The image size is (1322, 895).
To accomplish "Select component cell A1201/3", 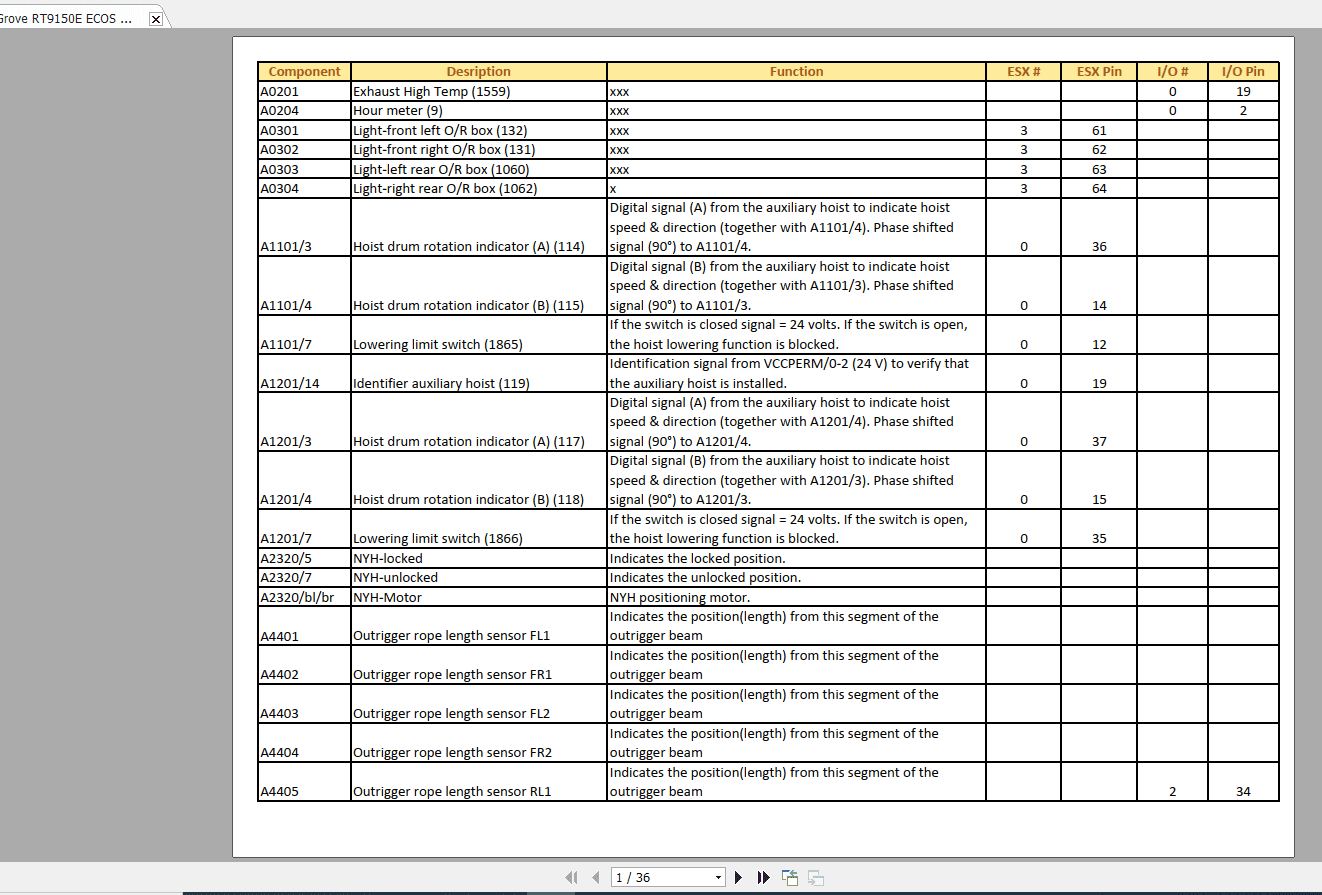I will (x=304, y=422).
